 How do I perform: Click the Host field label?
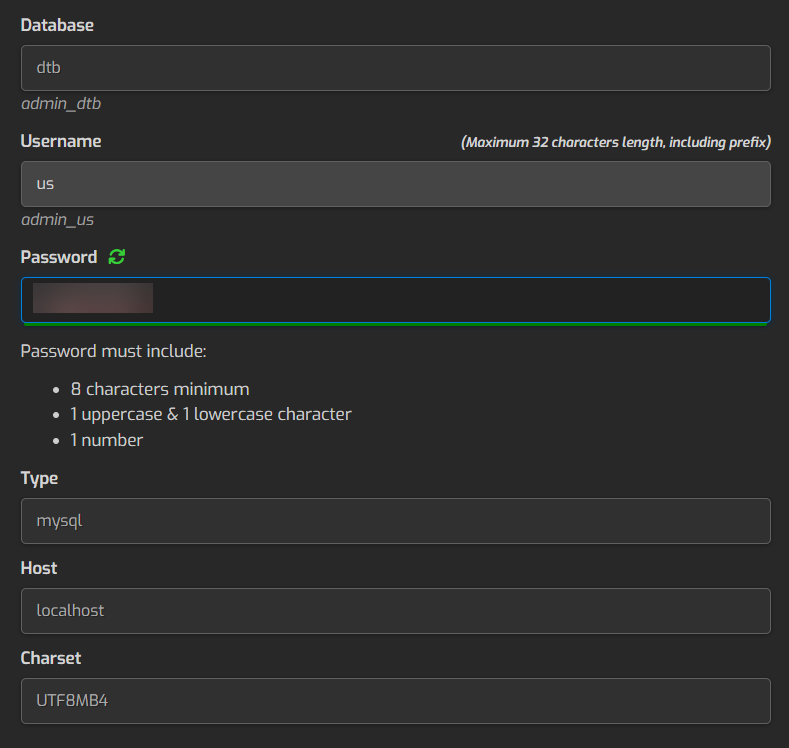(39, 567)
